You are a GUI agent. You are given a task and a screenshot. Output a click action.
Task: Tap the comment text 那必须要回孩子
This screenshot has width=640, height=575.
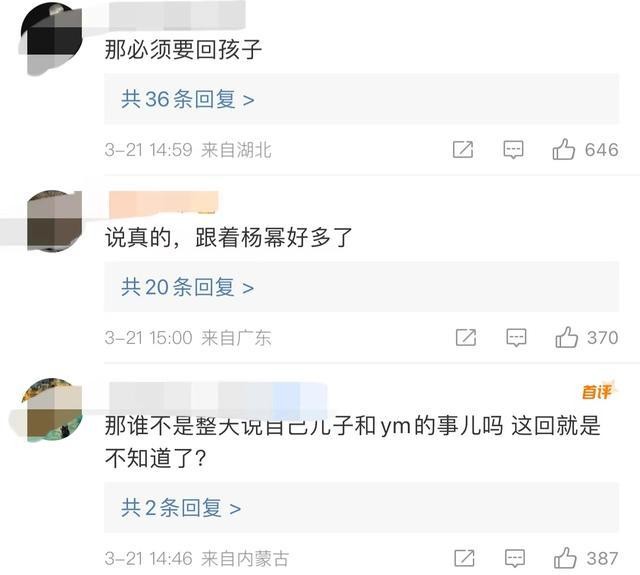pyautogui.click(x=183, y=49)
